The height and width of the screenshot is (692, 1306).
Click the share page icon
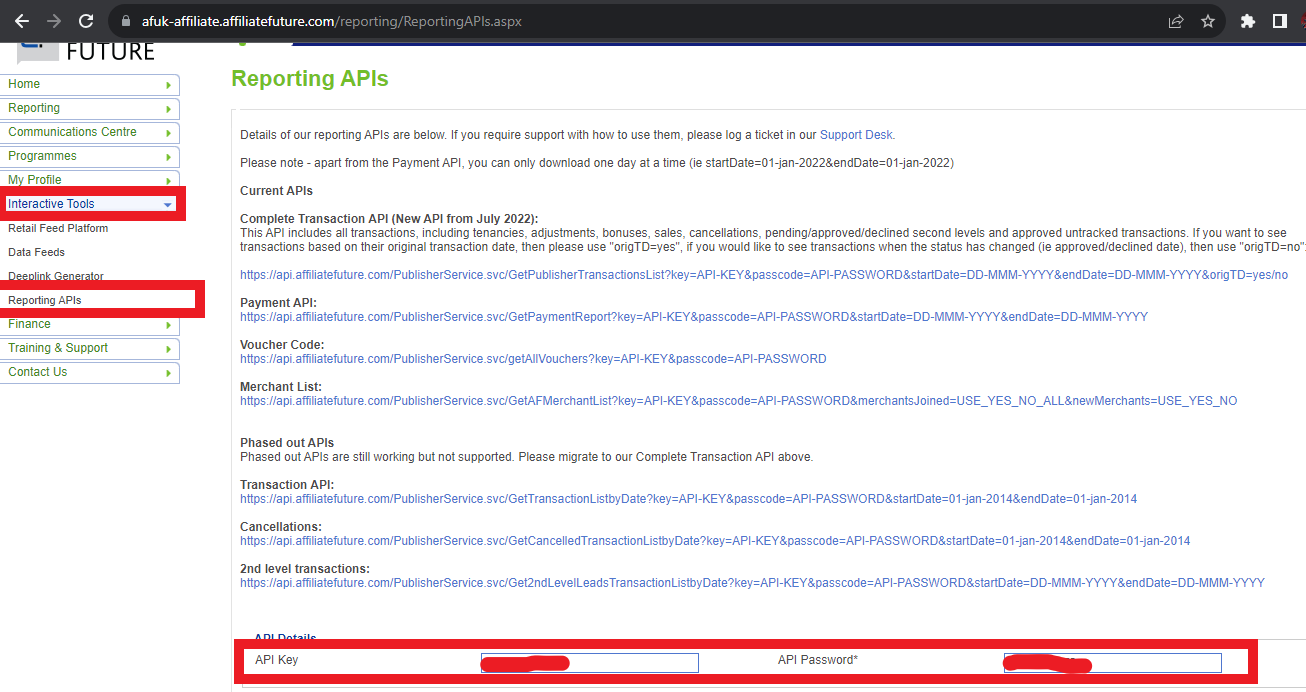1176,21
